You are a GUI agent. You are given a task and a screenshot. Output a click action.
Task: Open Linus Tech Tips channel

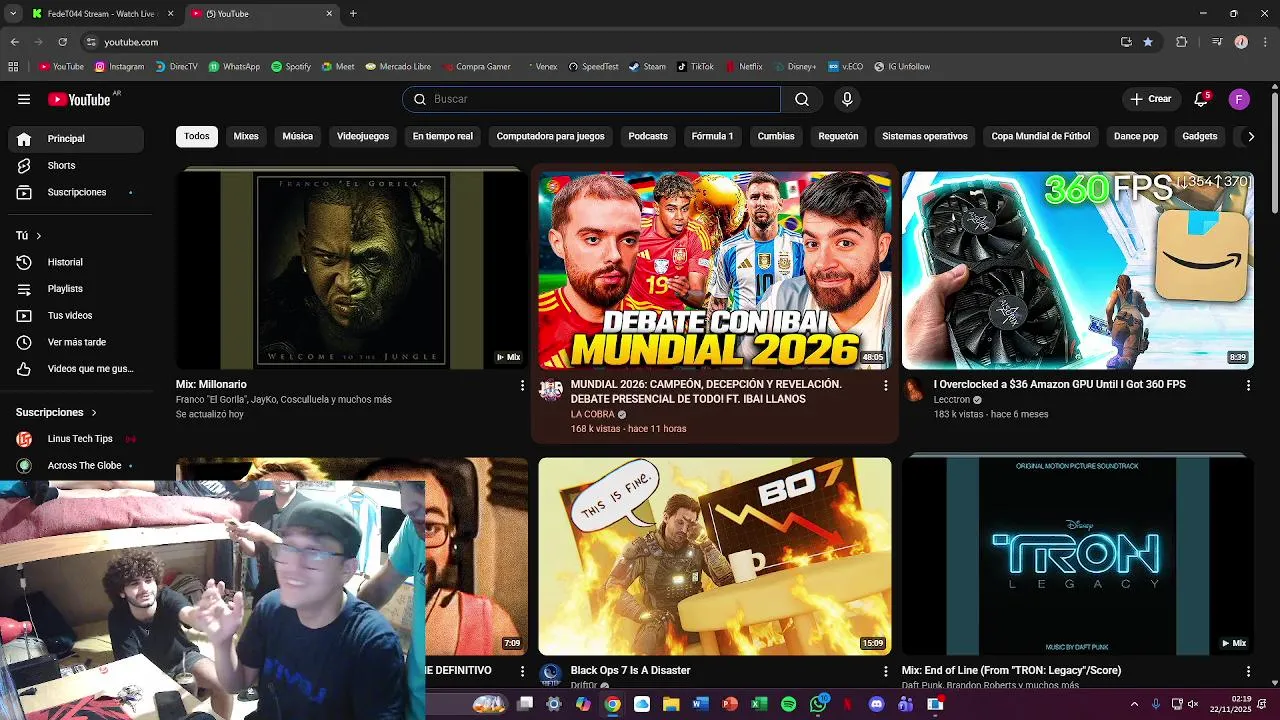[77, 439]
